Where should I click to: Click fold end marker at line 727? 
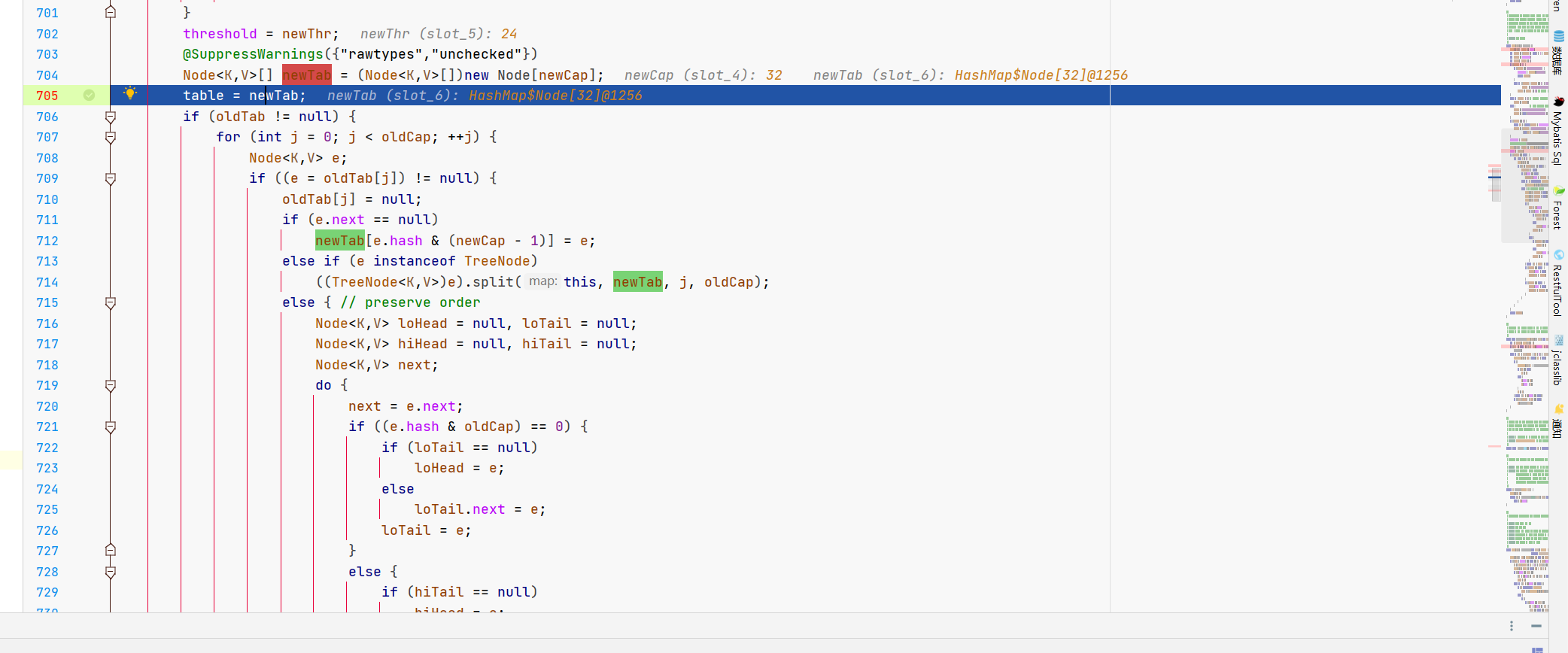click(x=111, y=551)
